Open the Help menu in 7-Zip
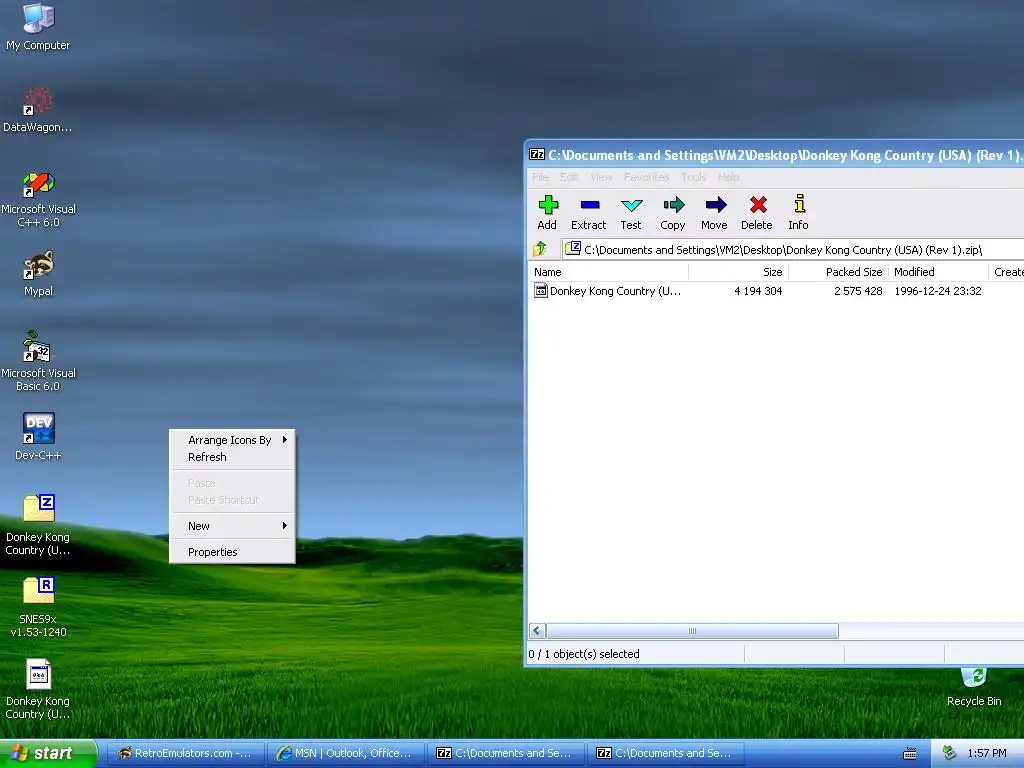Screen dimensions: 1024x768 (x=729, y=177)
